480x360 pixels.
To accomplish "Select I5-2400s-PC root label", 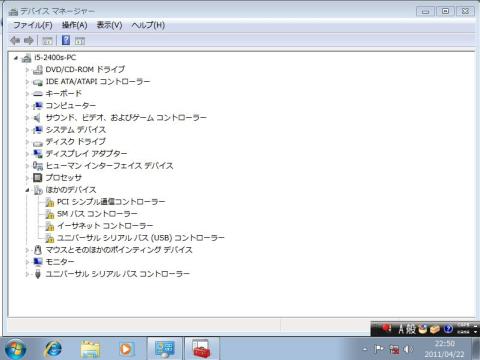I will pyautogui.click(x=55, y=58).
